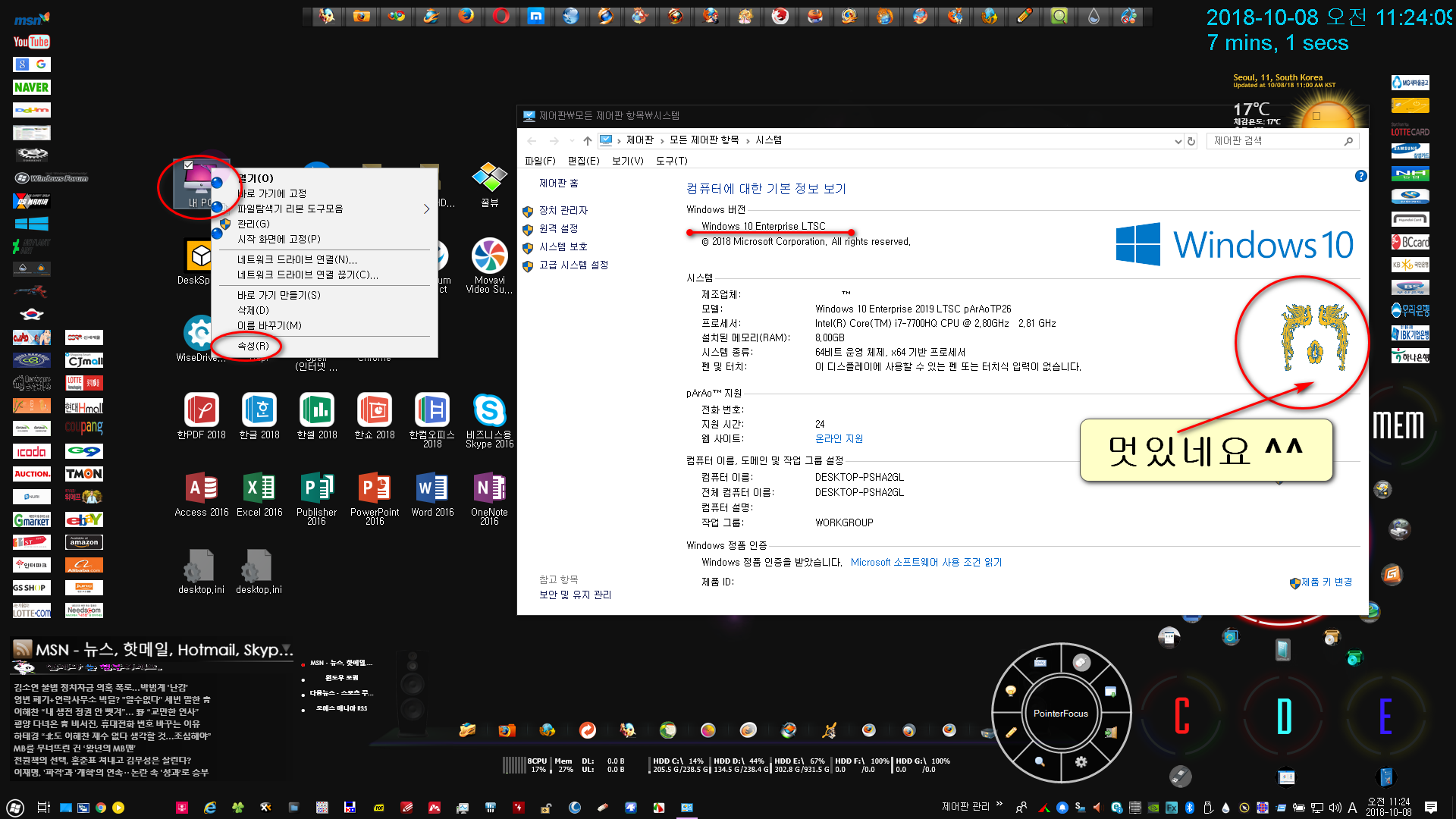Click the pencil icon in the top dock
Image resolution: width=1456 pixels, height=819 pixels.
point(1024,16)
